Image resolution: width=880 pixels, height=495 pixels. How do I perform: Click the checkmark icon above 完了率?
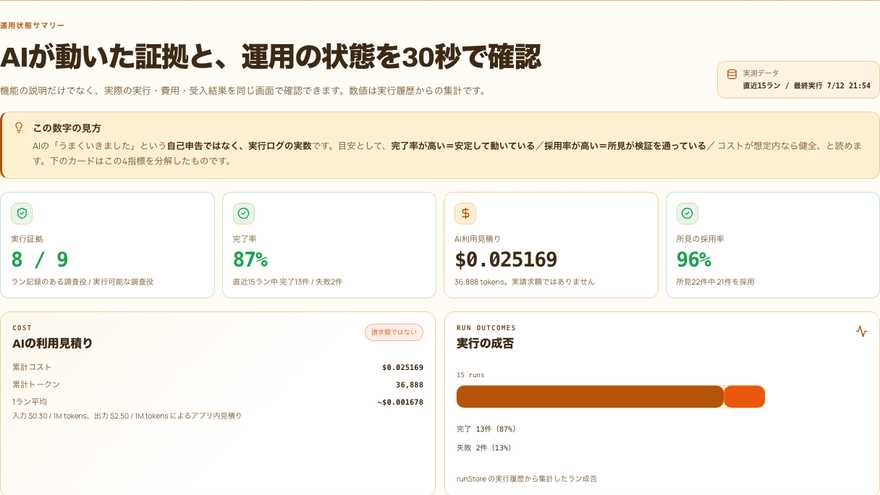tap(244, 213)
